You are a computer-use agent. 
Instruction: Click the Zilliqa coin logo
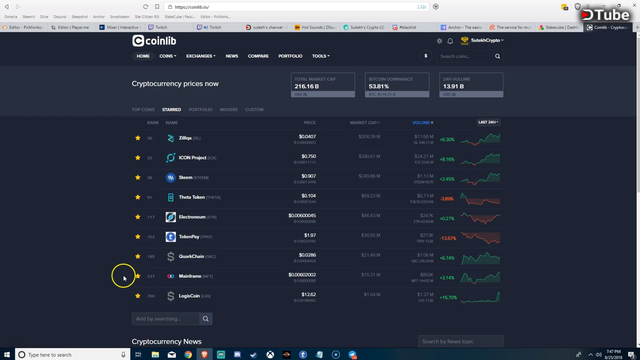click(171, 138)
